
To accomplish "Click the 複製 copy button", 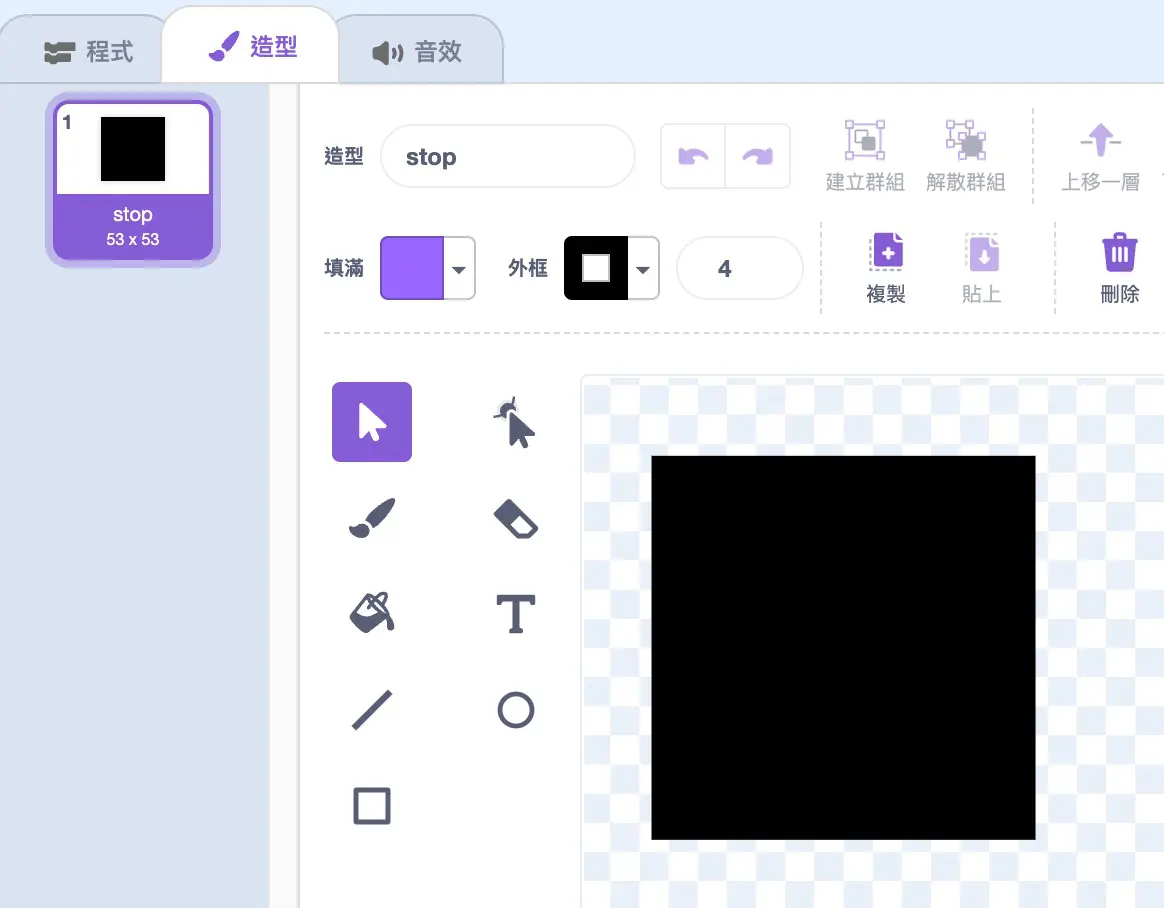I will 885,268.
